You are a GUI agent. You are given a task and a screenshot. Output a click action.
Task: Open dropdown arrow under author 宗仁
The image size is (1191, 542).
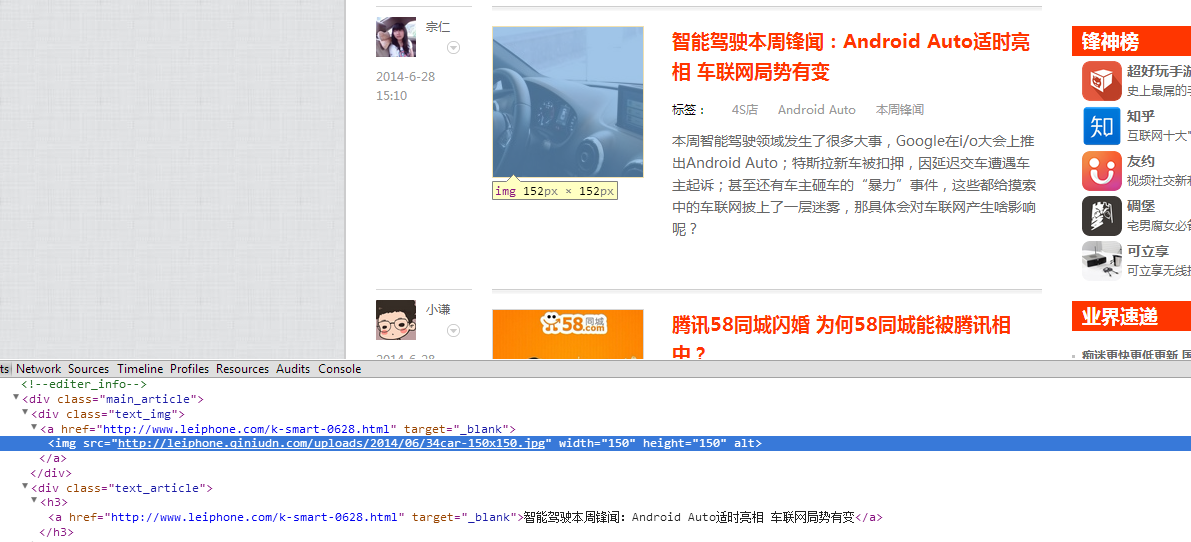pyautogui.click(x=453, y=48)
